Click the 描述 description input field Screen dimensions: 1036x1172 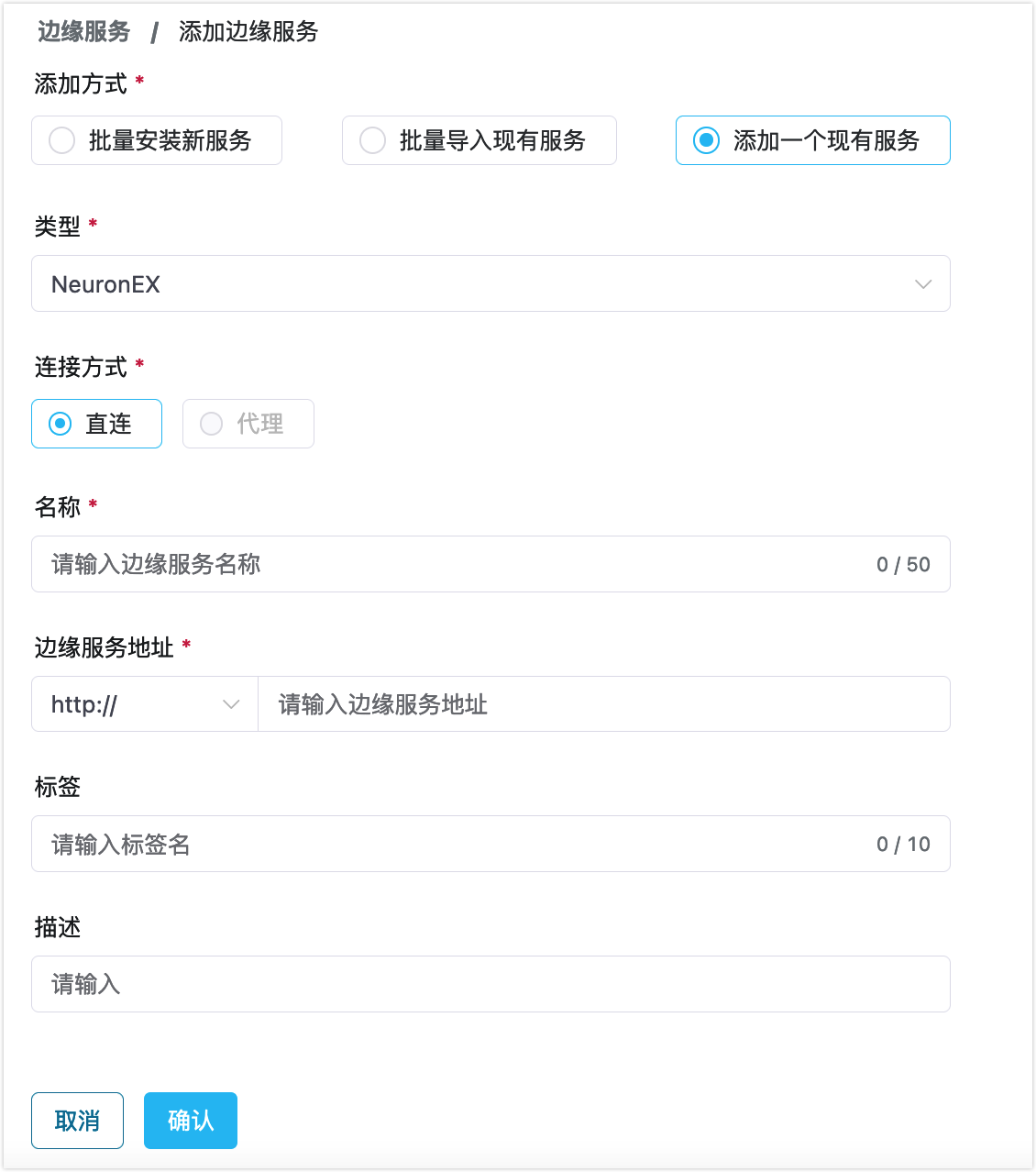490,984
